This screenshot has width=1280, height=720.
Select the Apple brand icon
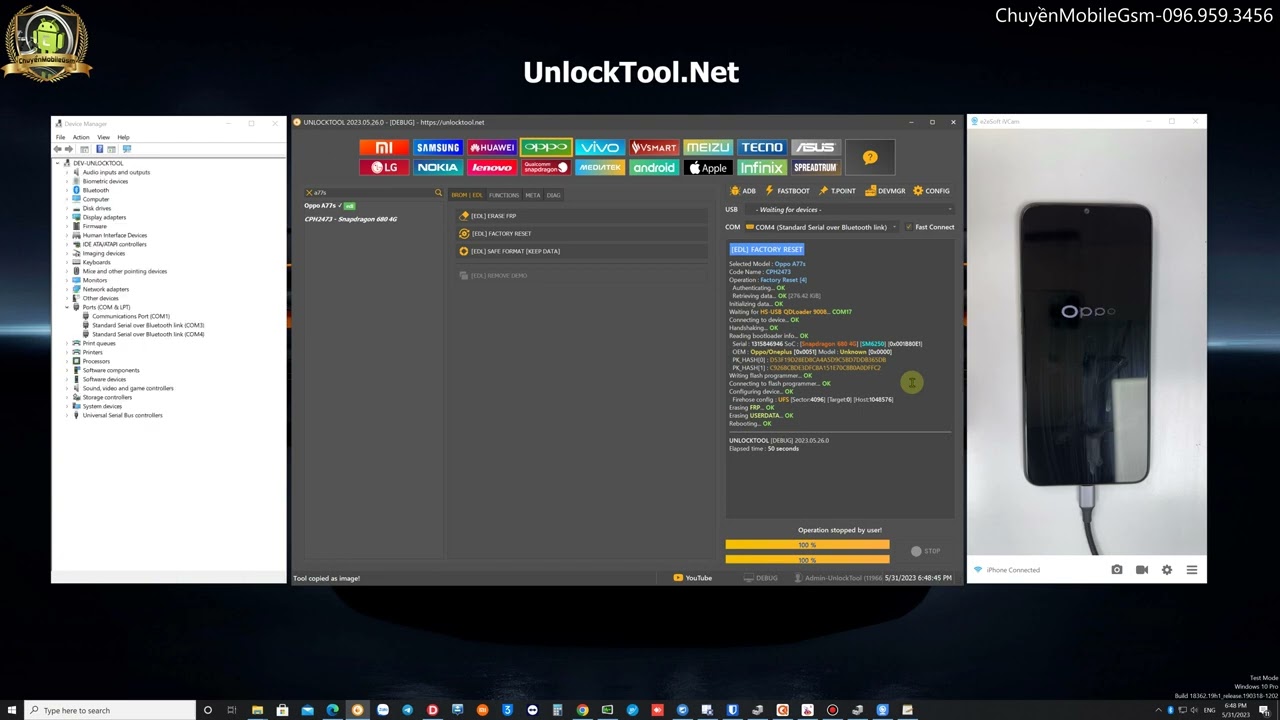coord(708,167)
